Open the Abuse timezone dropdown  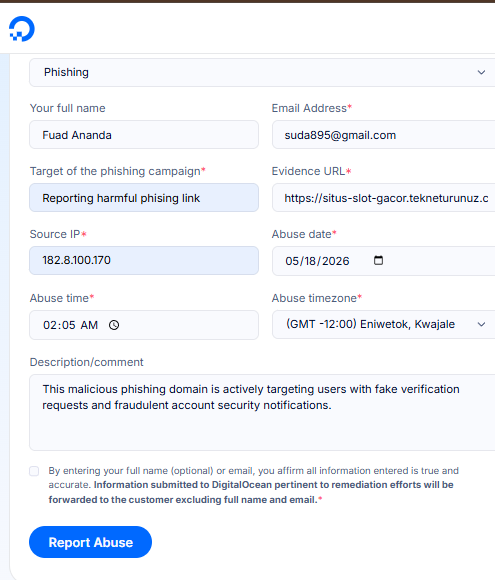(384, 324)
